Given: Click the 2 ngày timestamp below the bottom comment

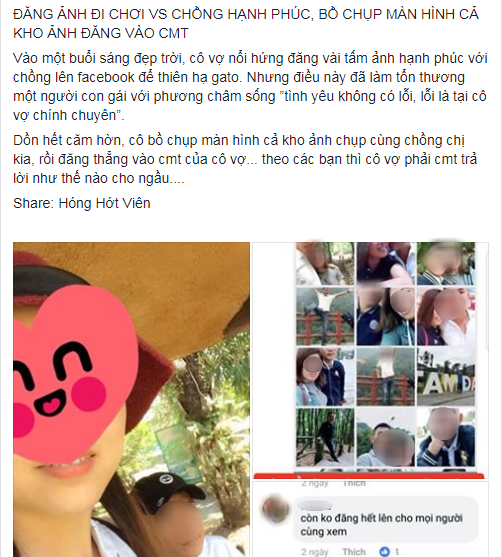Looking at the screenshot, I should pyautogui.click(x=315, y=552).
